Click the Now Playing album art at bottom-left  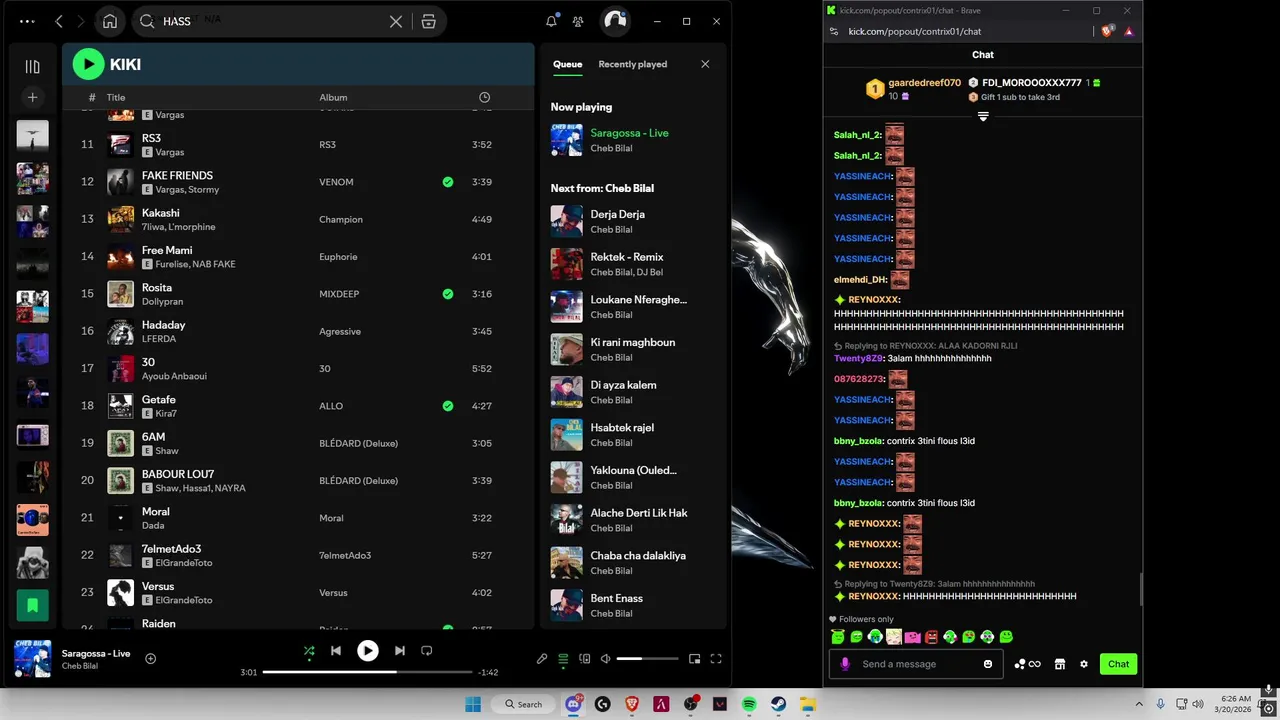(33, 659)
